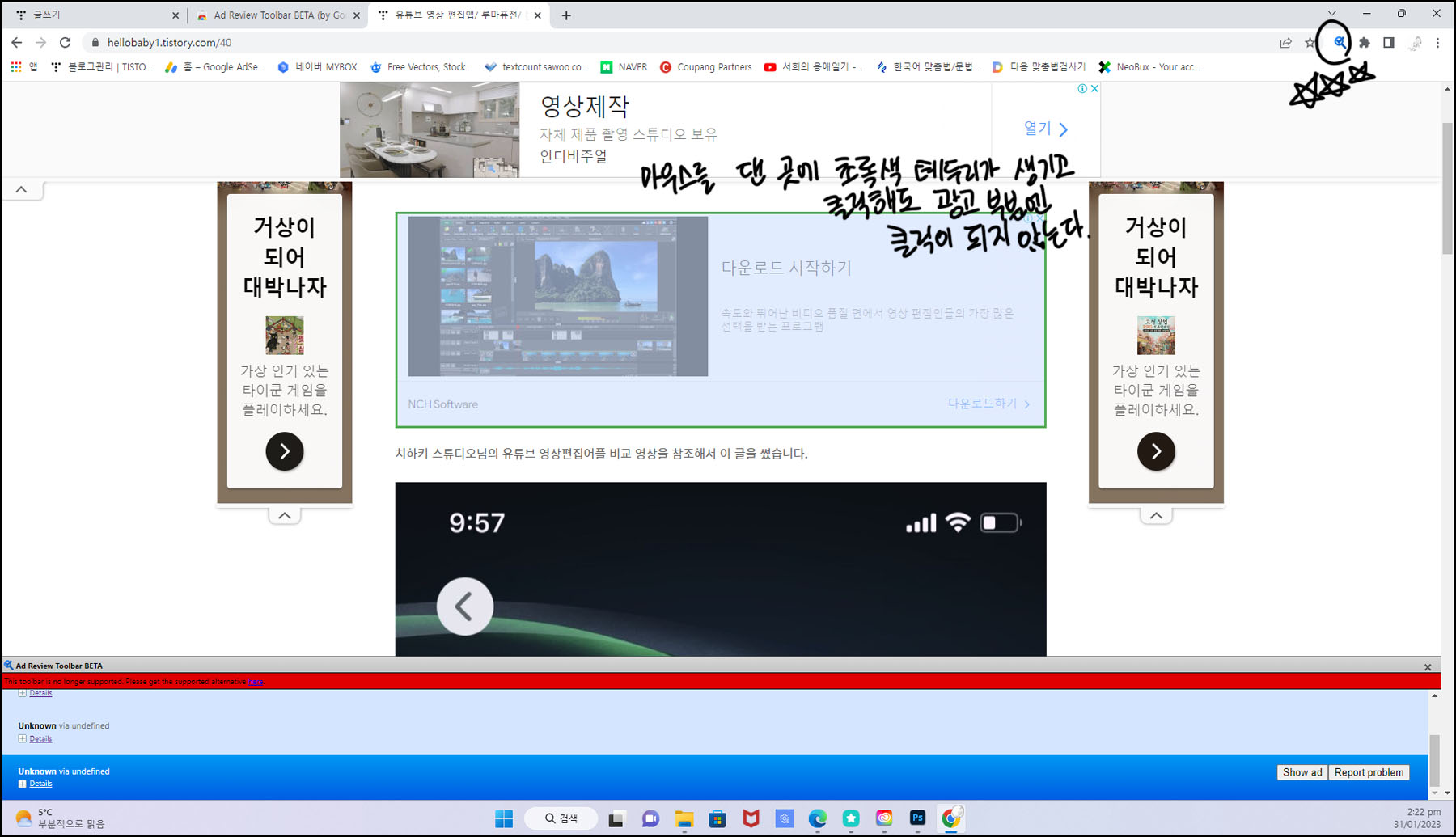Open the chat app on the taskbar
The image size is (1456, 837).
(650, 818)
